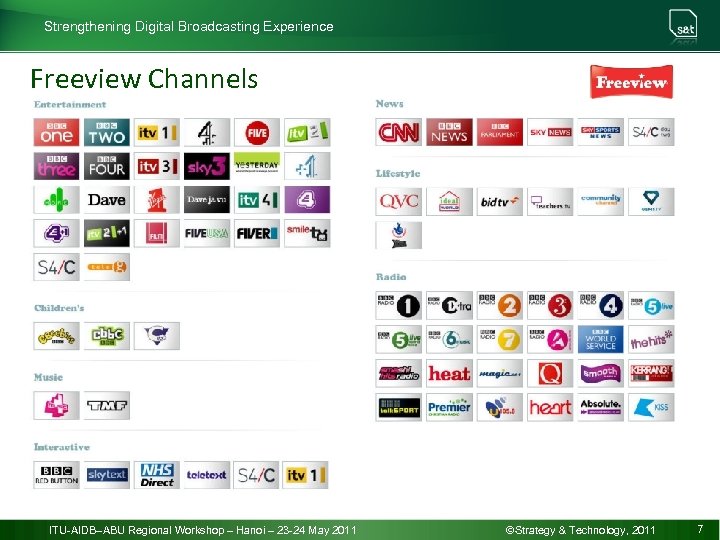Click the smile tv logo
The image size is (720, 540).
[x=307, y=233]
